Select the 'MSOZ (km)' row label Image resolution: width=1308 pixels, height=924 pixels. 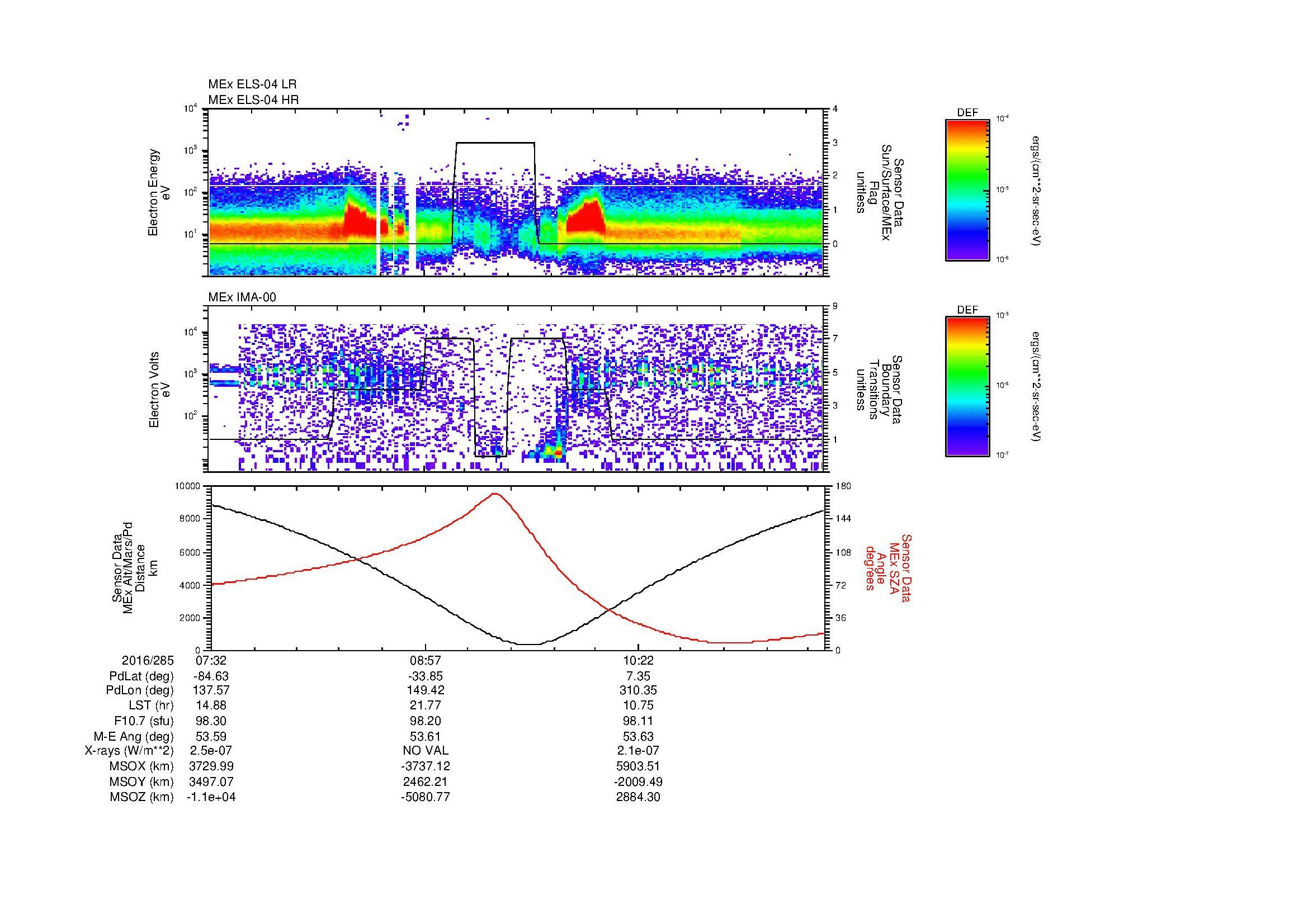pos(141,797)
